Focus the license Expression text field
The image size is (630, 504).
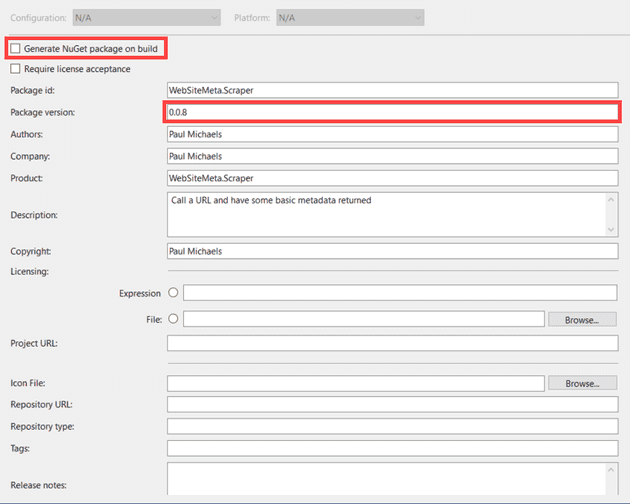point(400,293)
